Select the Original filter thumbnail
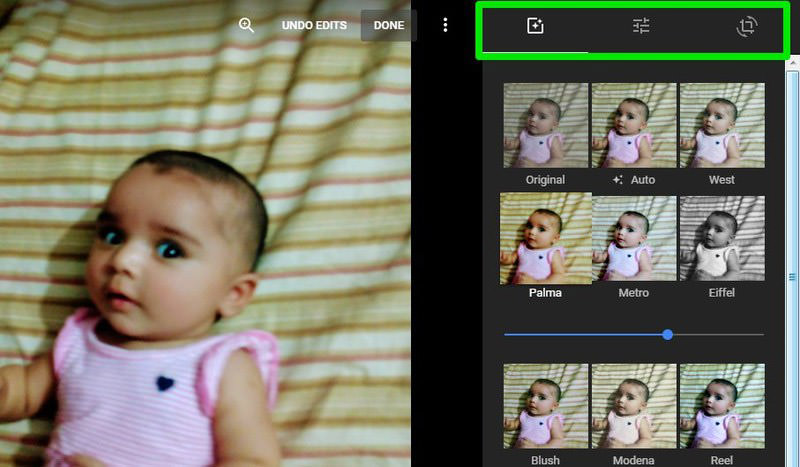 [x=545, y=126]
